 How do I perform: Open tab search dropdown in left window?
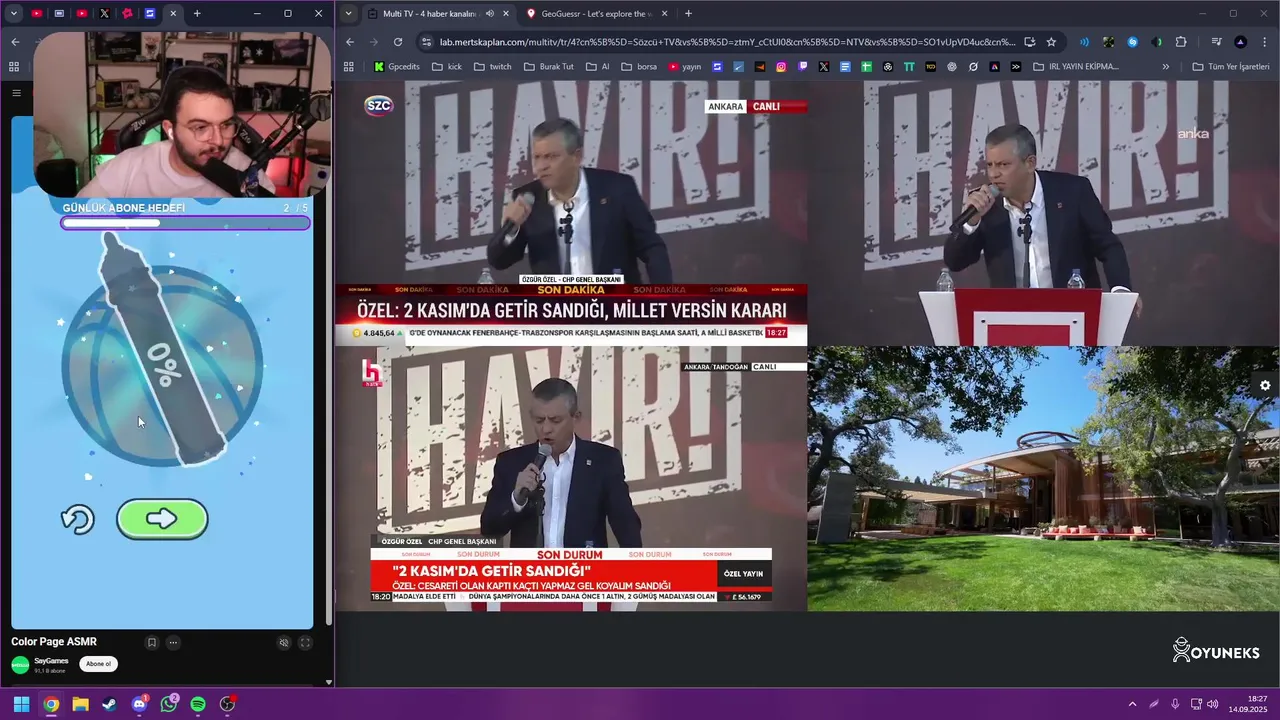tap(14, 14)
